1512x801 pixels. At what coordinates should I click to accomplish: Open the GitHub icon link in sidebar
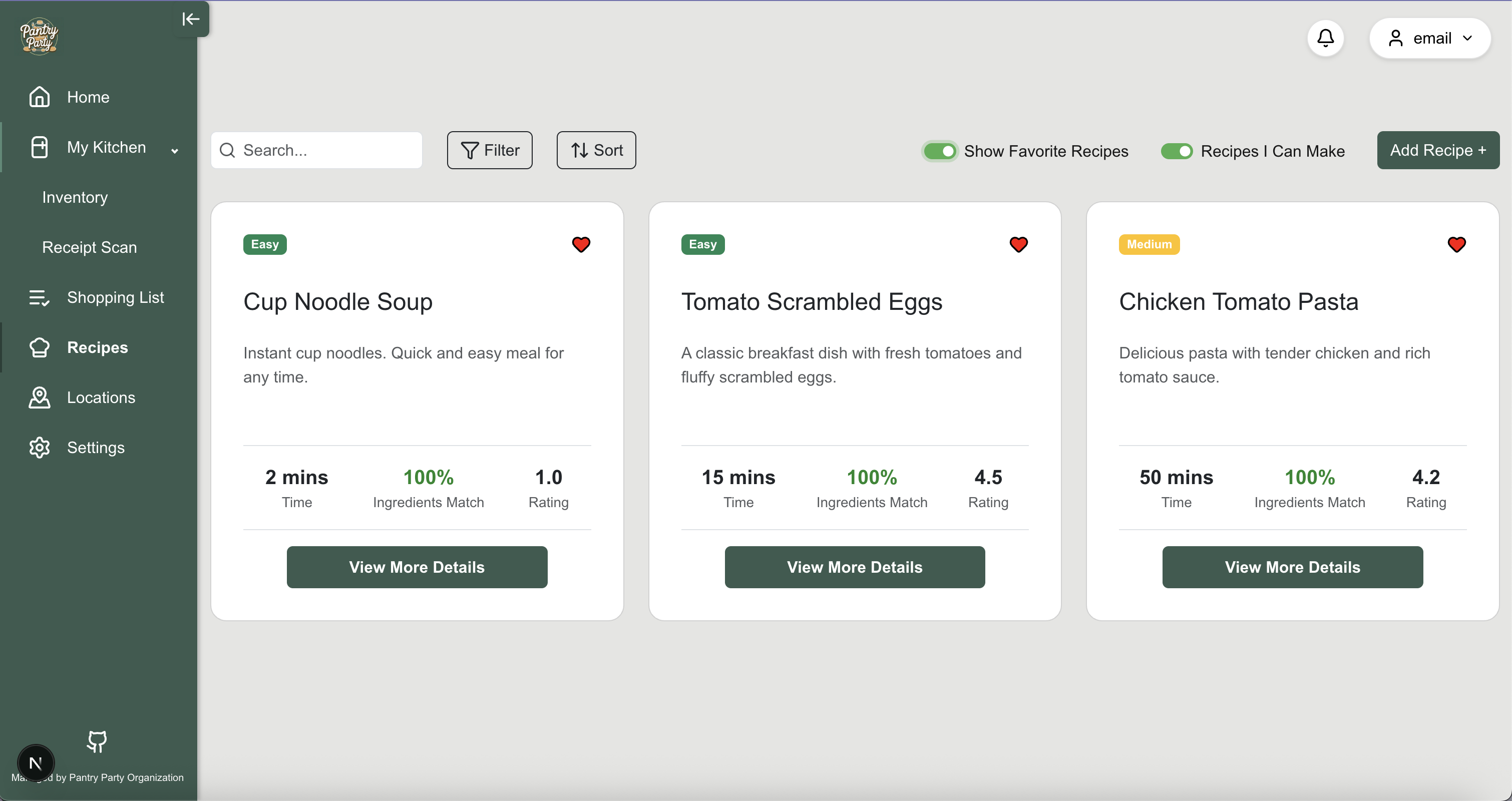coord(97,741)
